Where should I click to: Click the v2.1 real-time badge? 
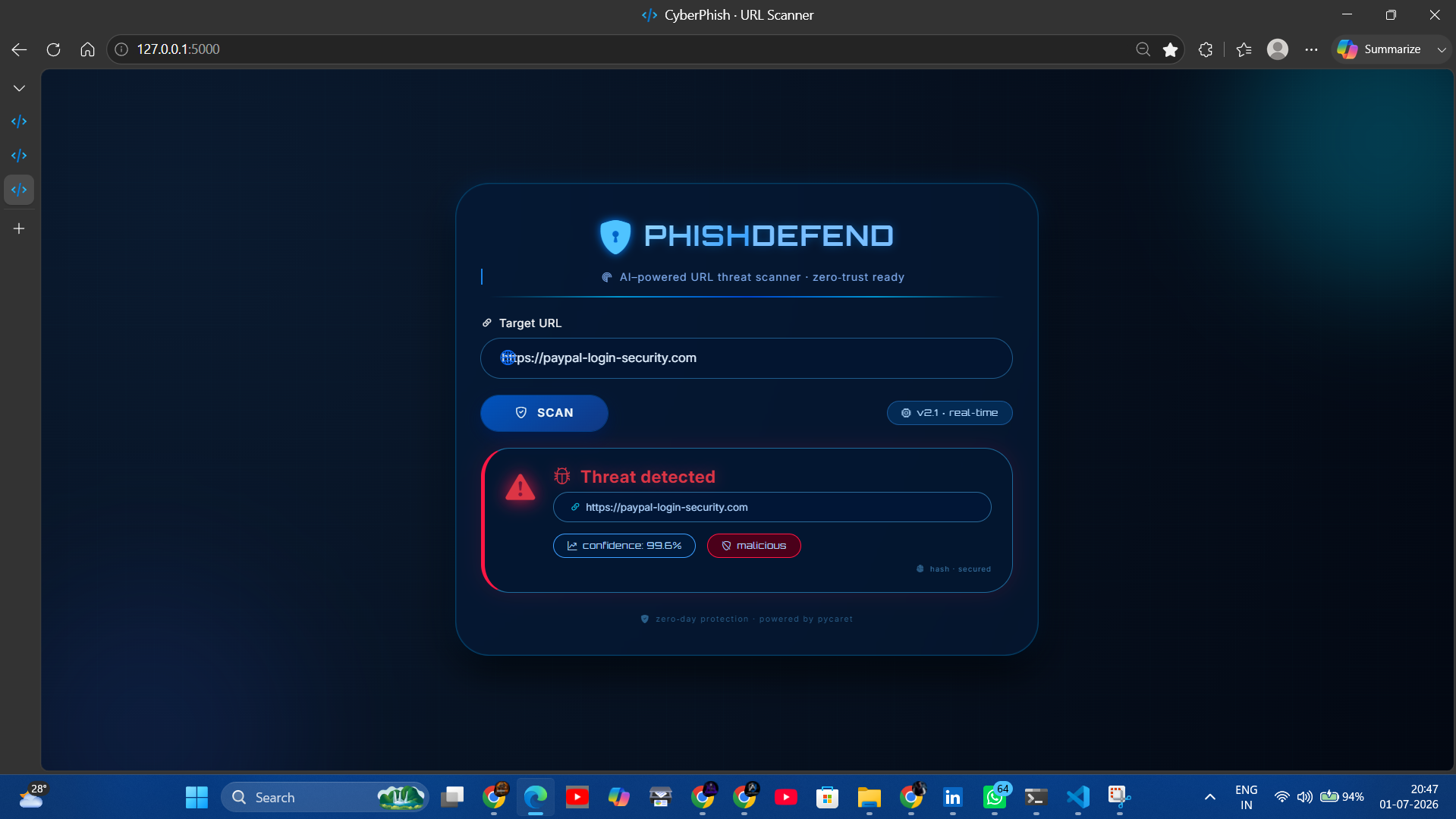pos(949,413)
